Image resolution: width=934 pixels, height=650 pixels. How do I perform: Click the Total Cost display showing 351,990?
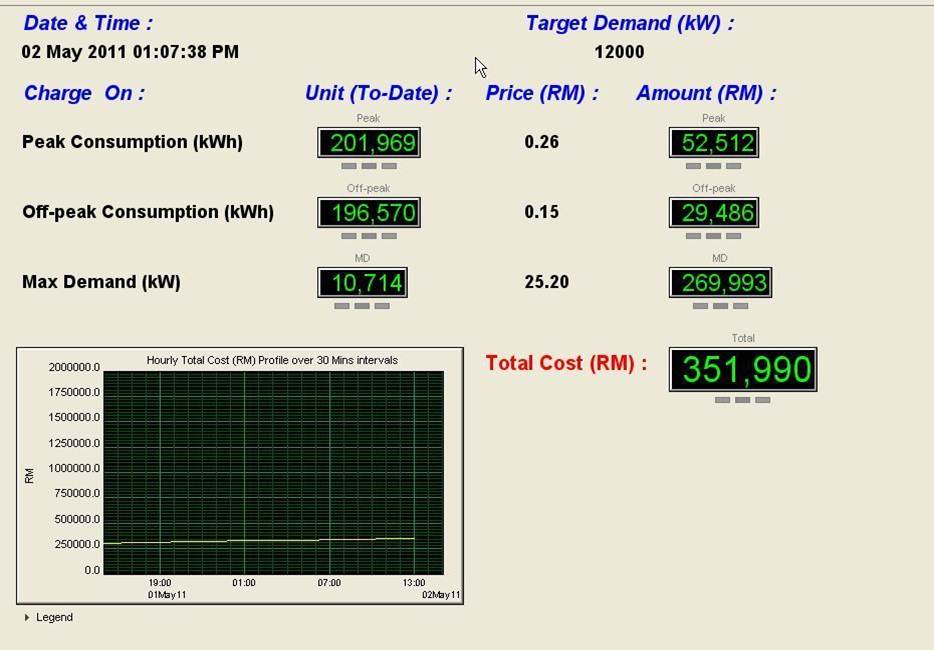(742, 370)
